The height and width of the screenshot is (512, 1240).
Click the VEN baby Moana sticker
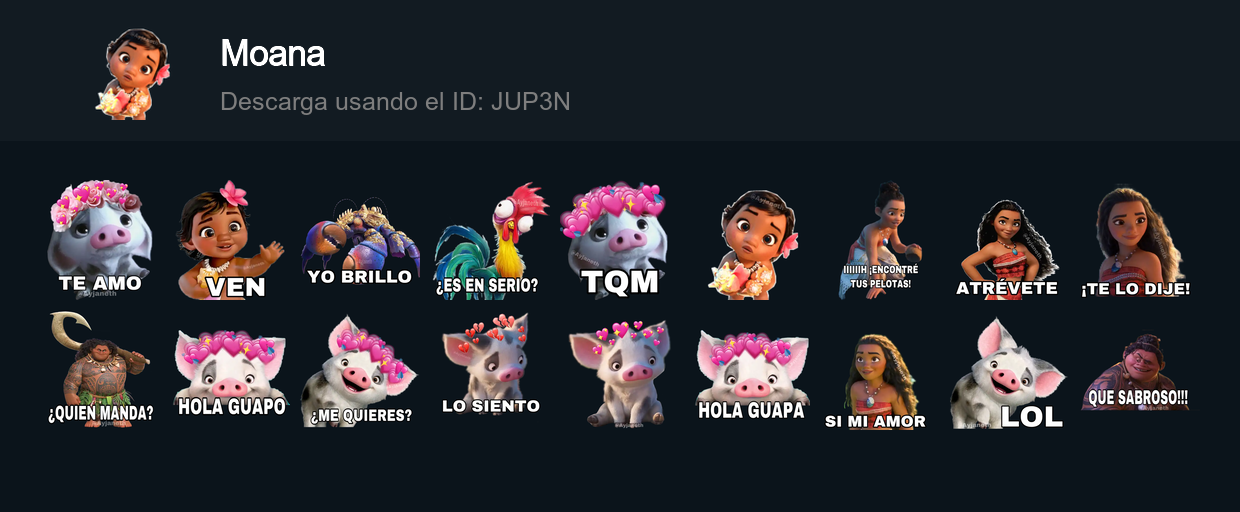(x=230, y=240)
